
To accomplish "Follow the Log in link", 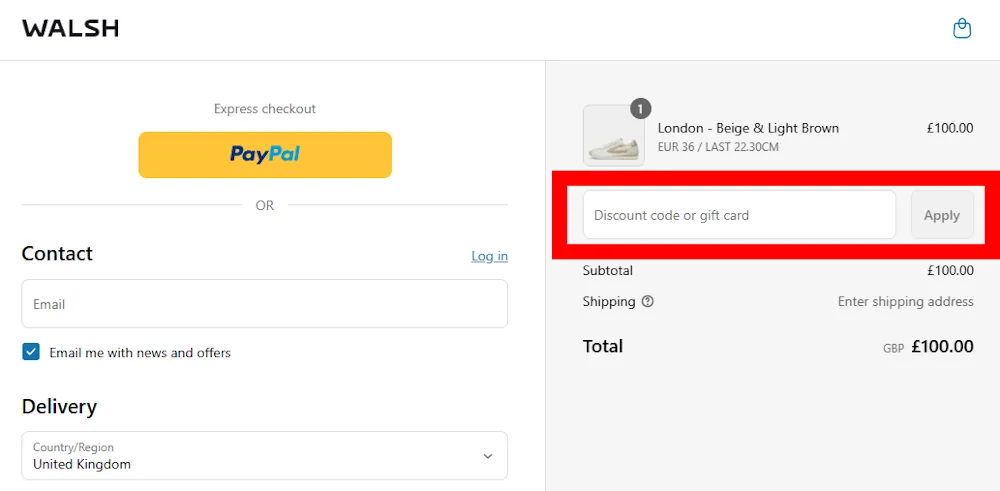I will (489, 256).
